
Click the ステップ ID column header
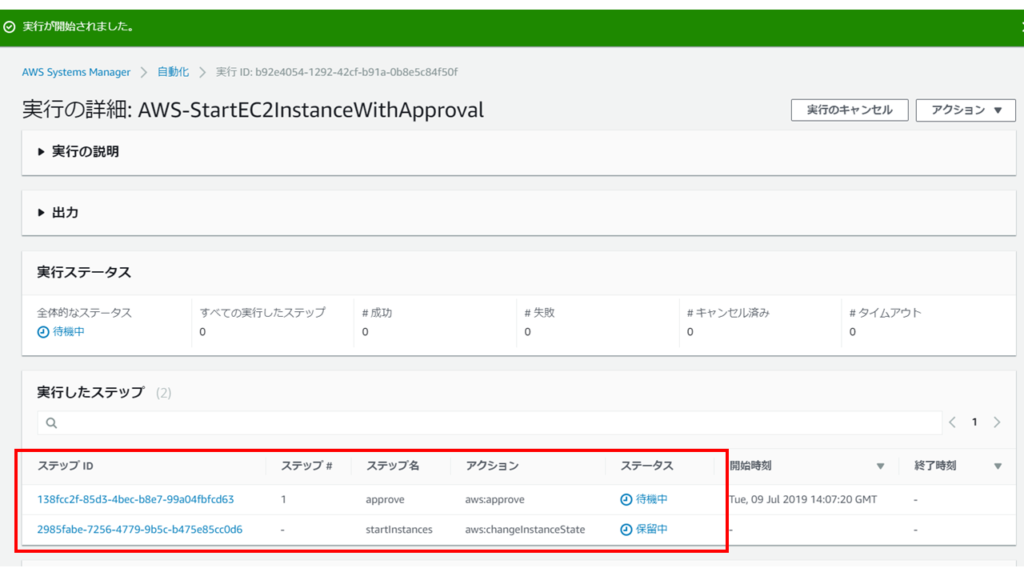(65, 466)
